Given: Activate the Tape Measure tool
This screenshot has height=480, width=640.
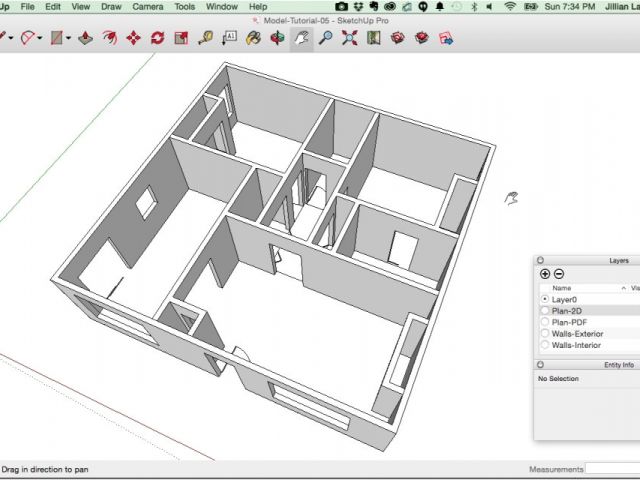Looking at the screenshot, I should (x=205, y=39).
